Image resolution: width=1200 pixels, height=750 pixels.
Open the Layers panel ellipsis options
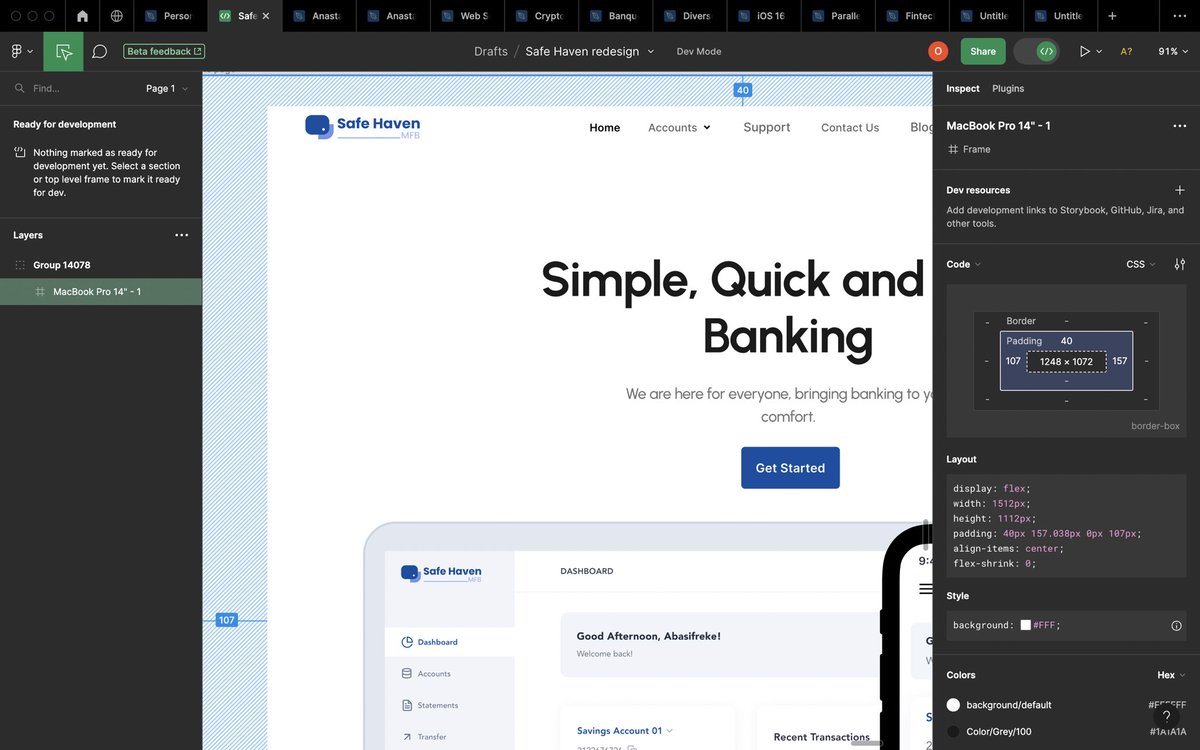tap(181, 235)
